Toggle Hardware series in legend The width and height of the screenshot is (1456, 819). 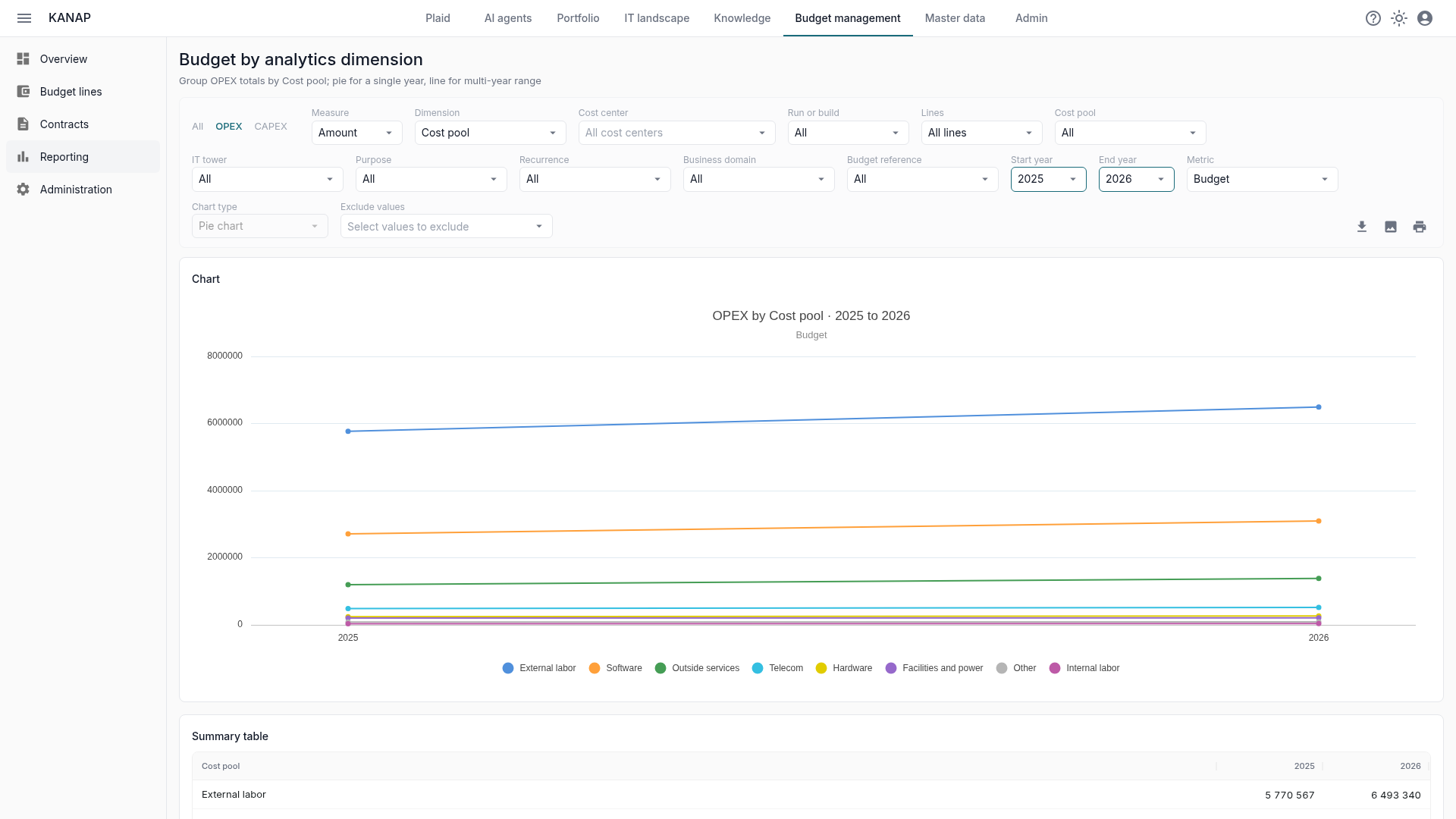(x=844, y=668)
